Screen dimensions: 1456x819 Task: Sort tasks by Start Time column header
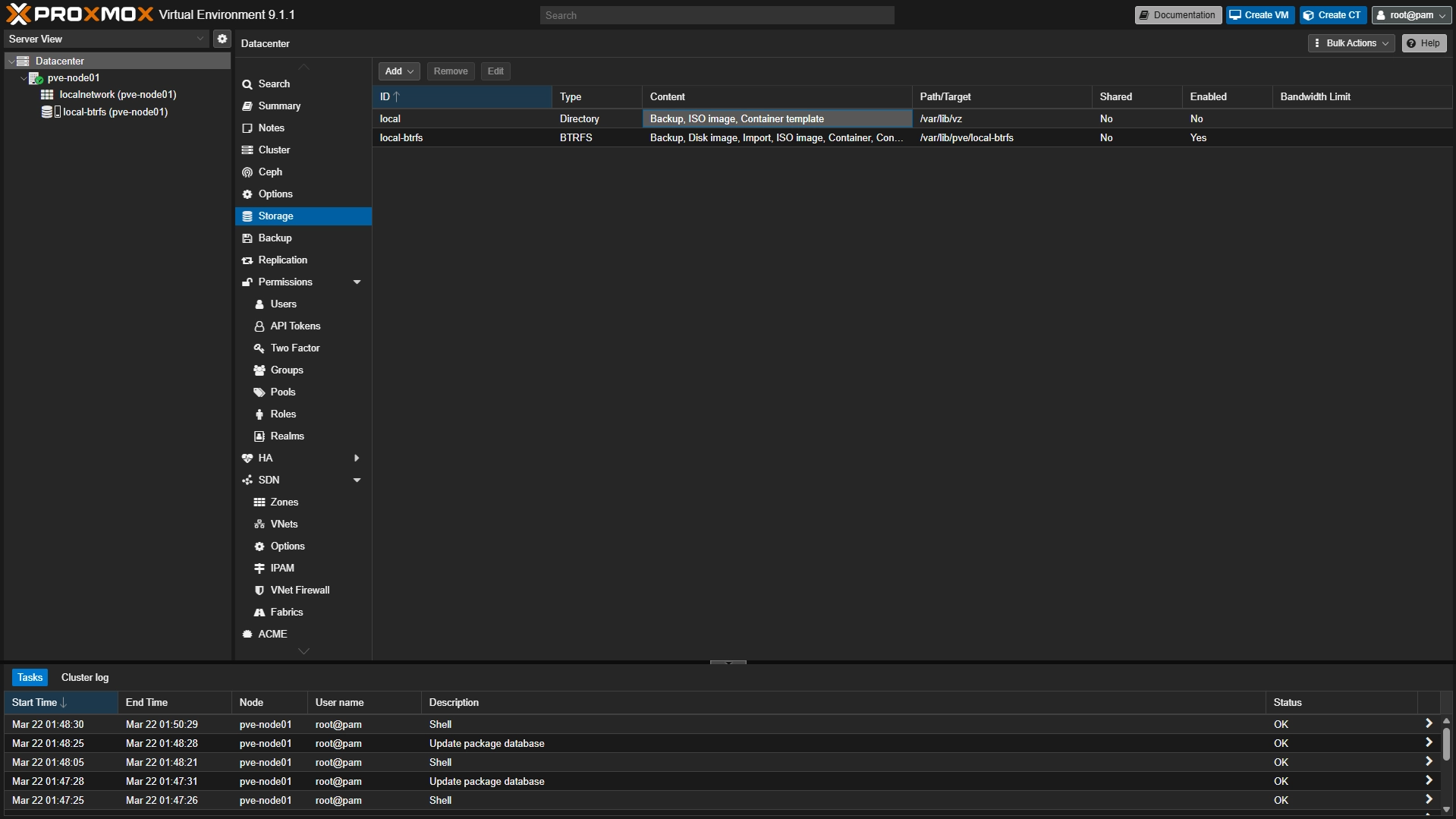pyautogui.click(x=61, y=703)
